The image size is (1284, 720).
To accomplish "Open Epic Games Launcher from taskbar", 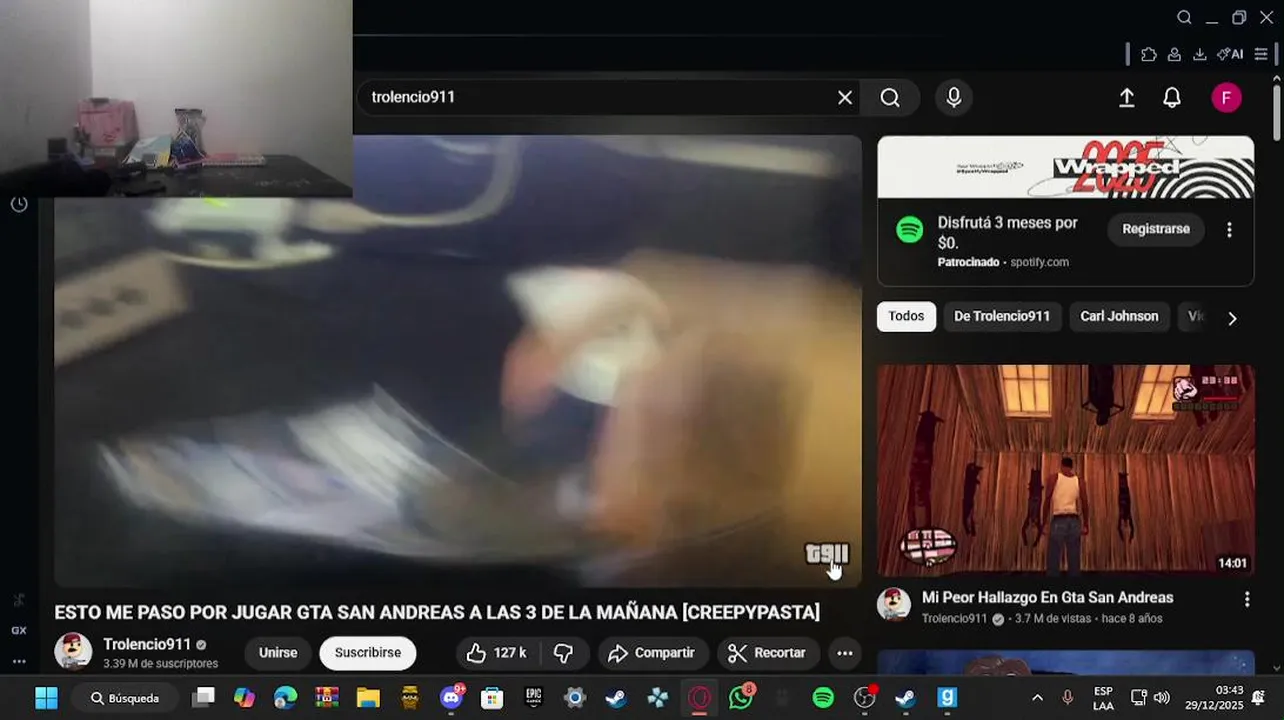I will point(534,698).
